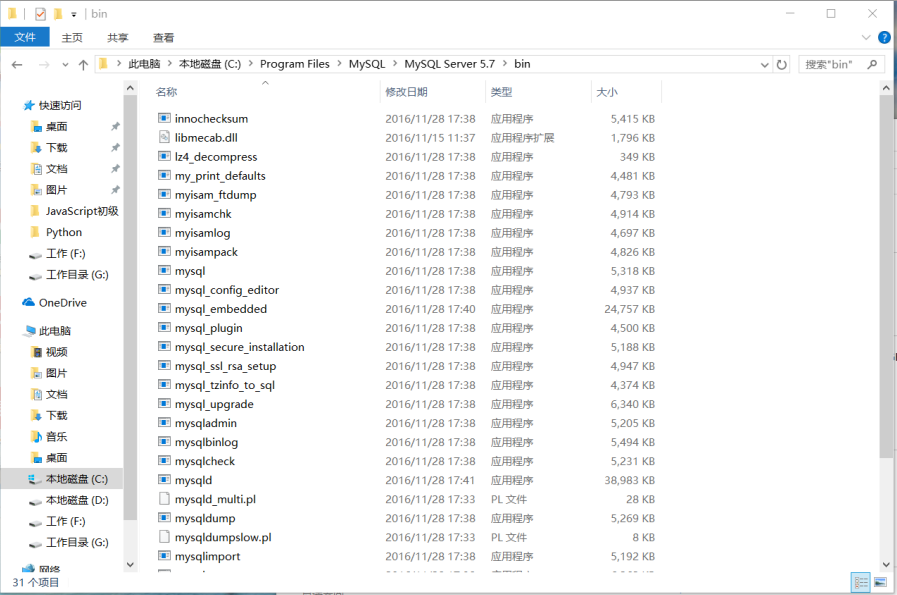
Task: Click the libmecab.dll file icon
Action: point(165,137)
